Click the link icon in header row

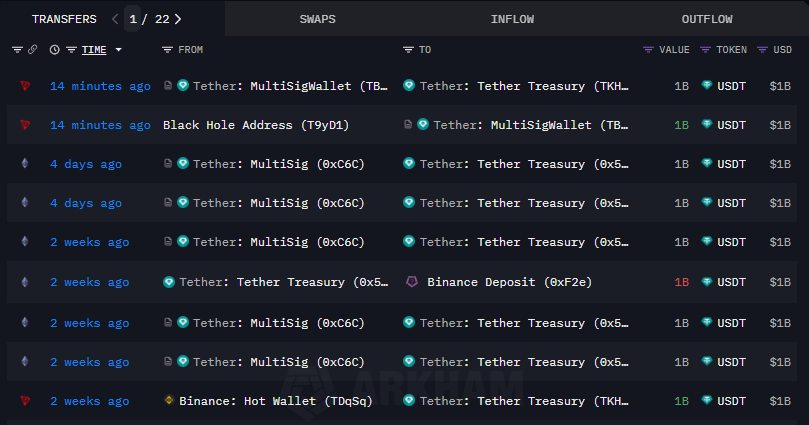click(33, 50)
